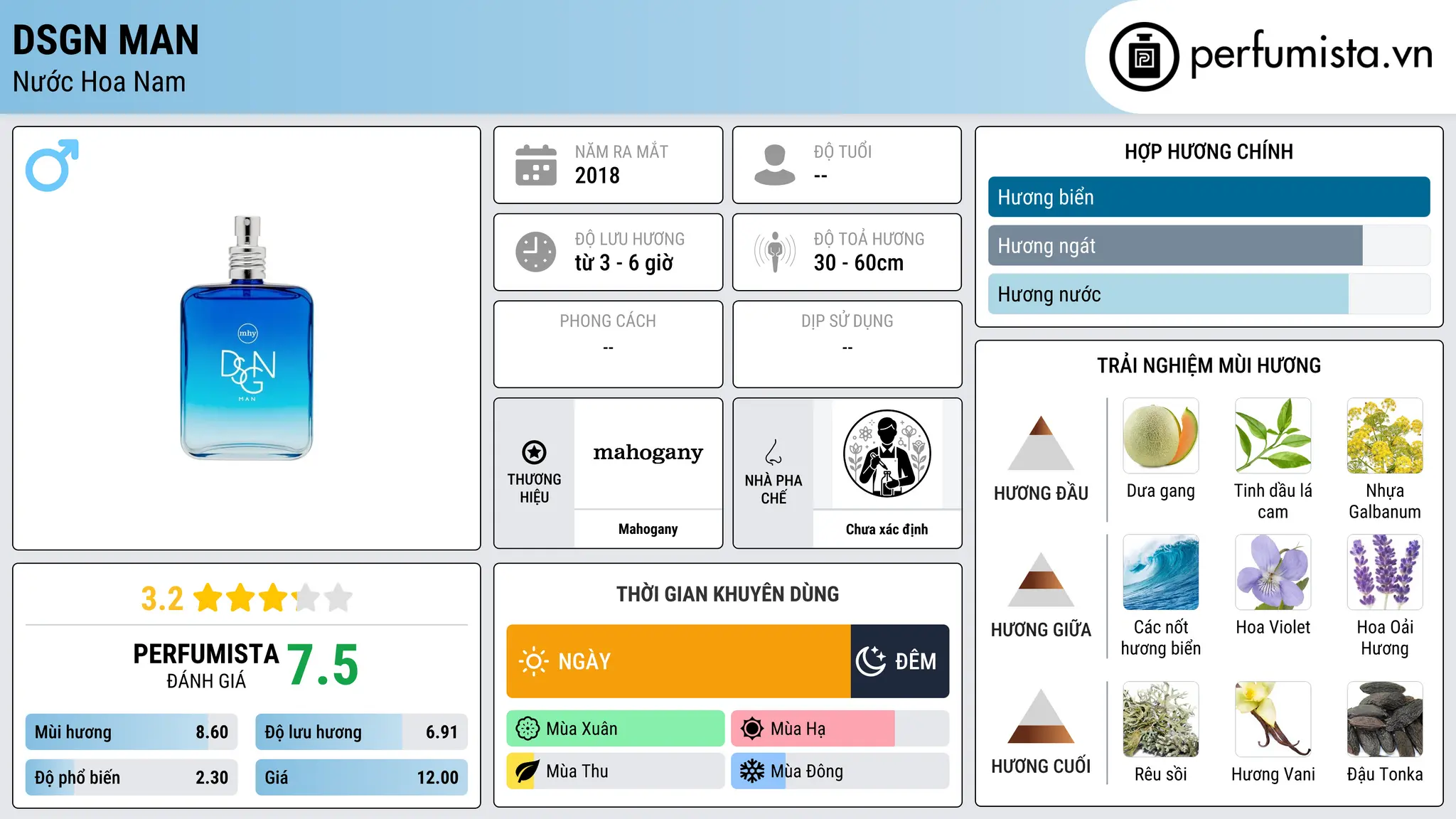Click the Hương đầu pyramid icon
Image resolution: width=1456 pixels, height=819 pixels.
1041,443
